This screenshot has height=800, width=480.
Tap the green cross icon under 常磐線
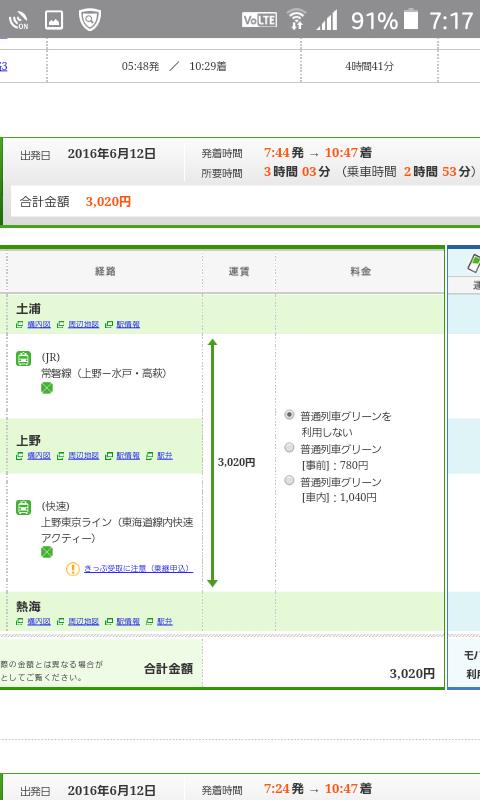pos(47,388)
